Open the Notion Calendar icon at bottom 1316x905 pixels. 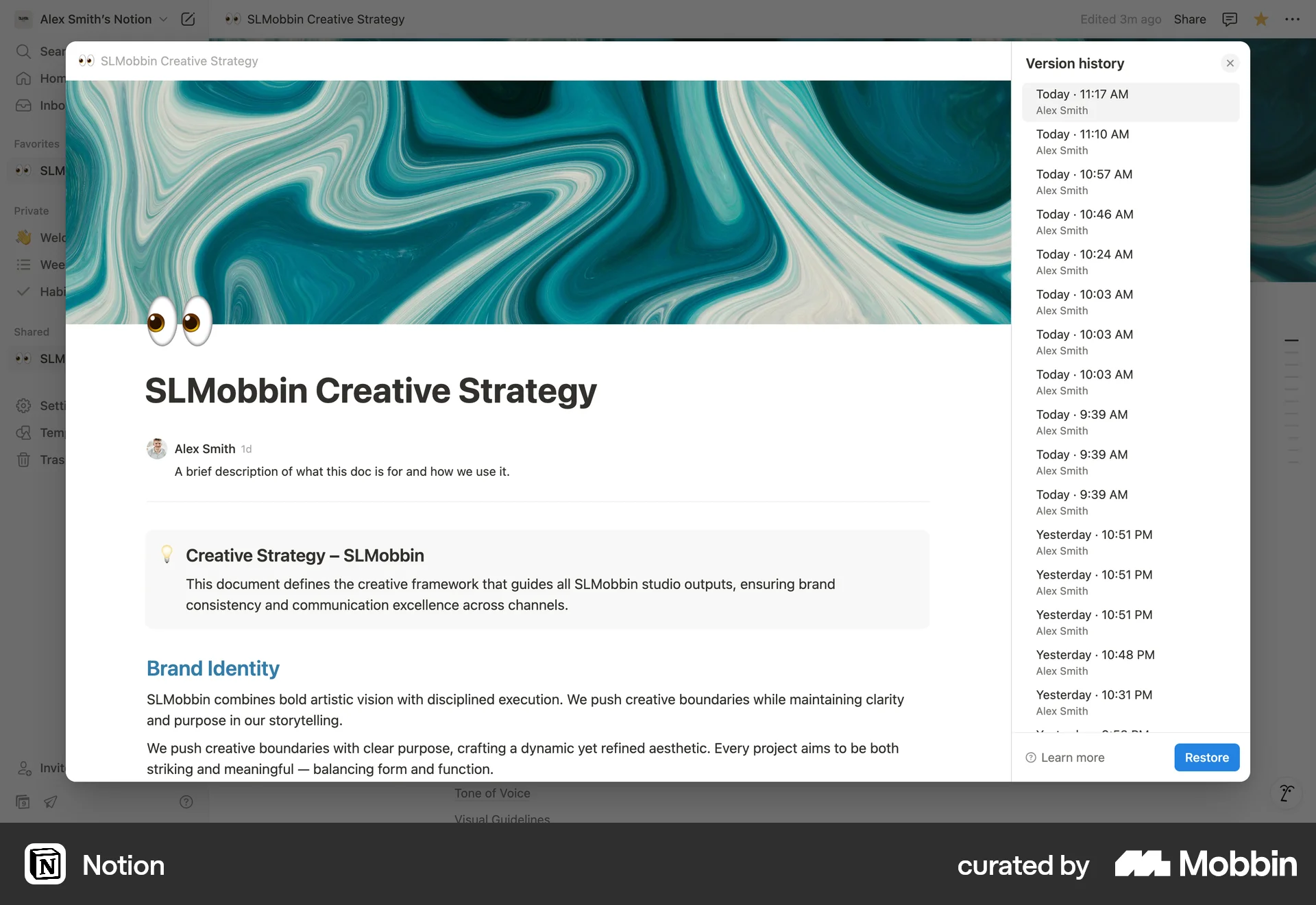23,801
